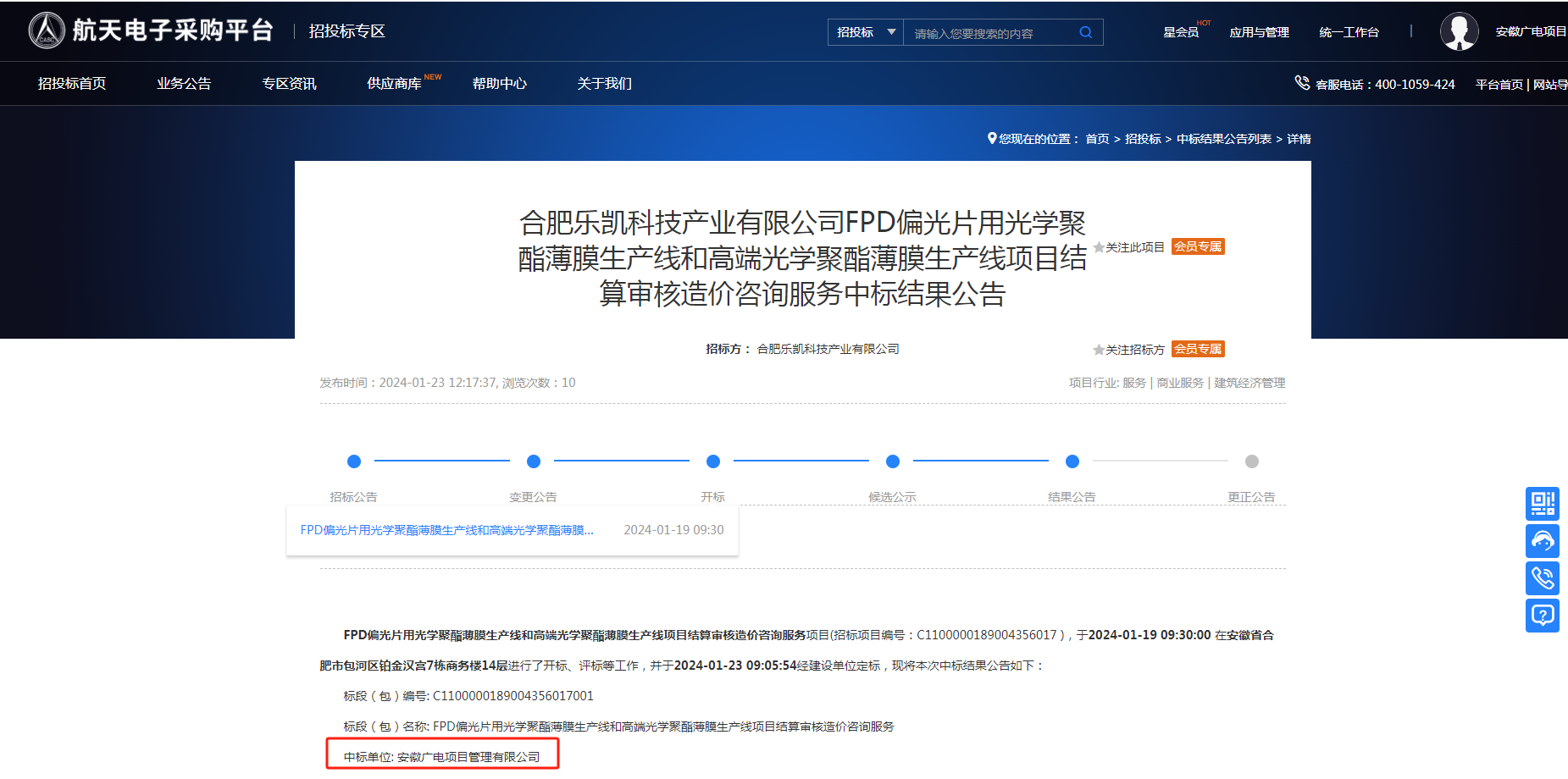Click the search magnifier icon

1085,32
